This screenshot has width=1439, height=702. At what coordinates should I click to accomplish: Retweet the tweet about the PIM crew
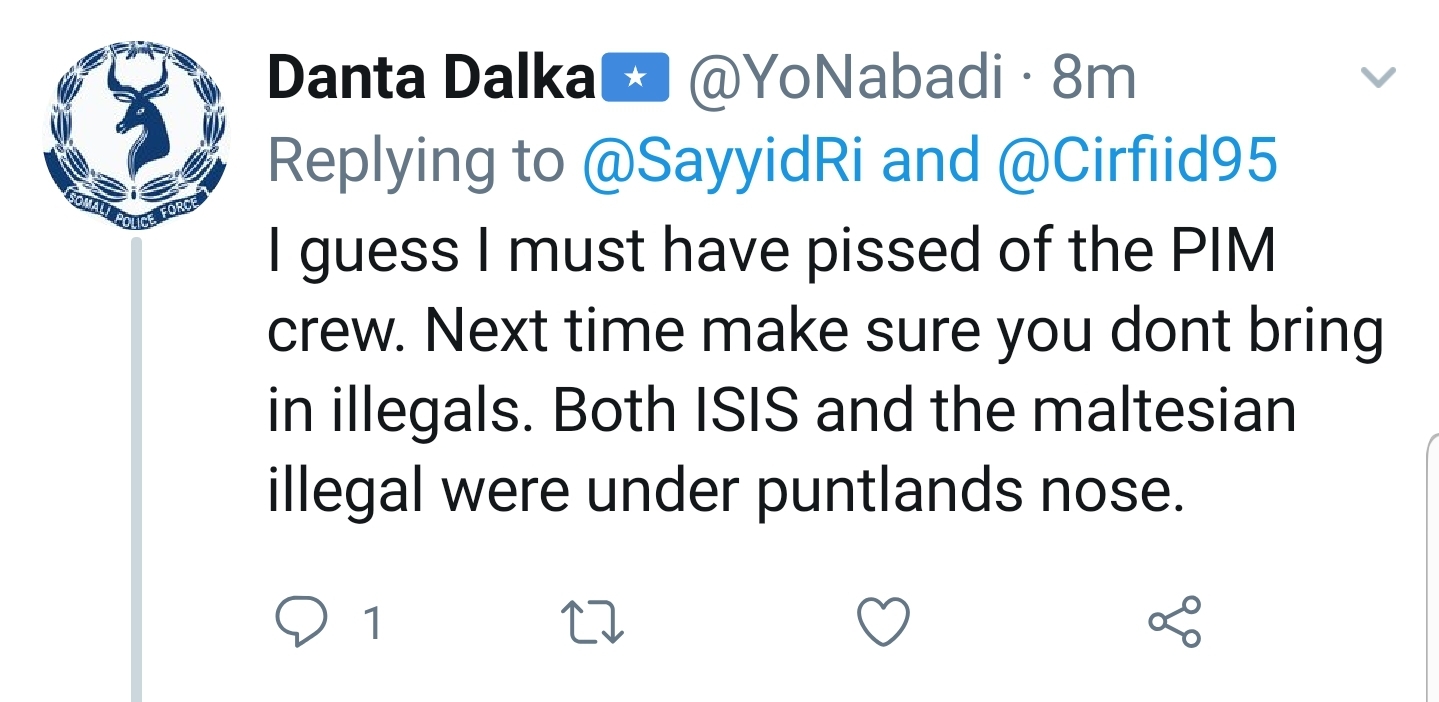[x=594, y=623]
